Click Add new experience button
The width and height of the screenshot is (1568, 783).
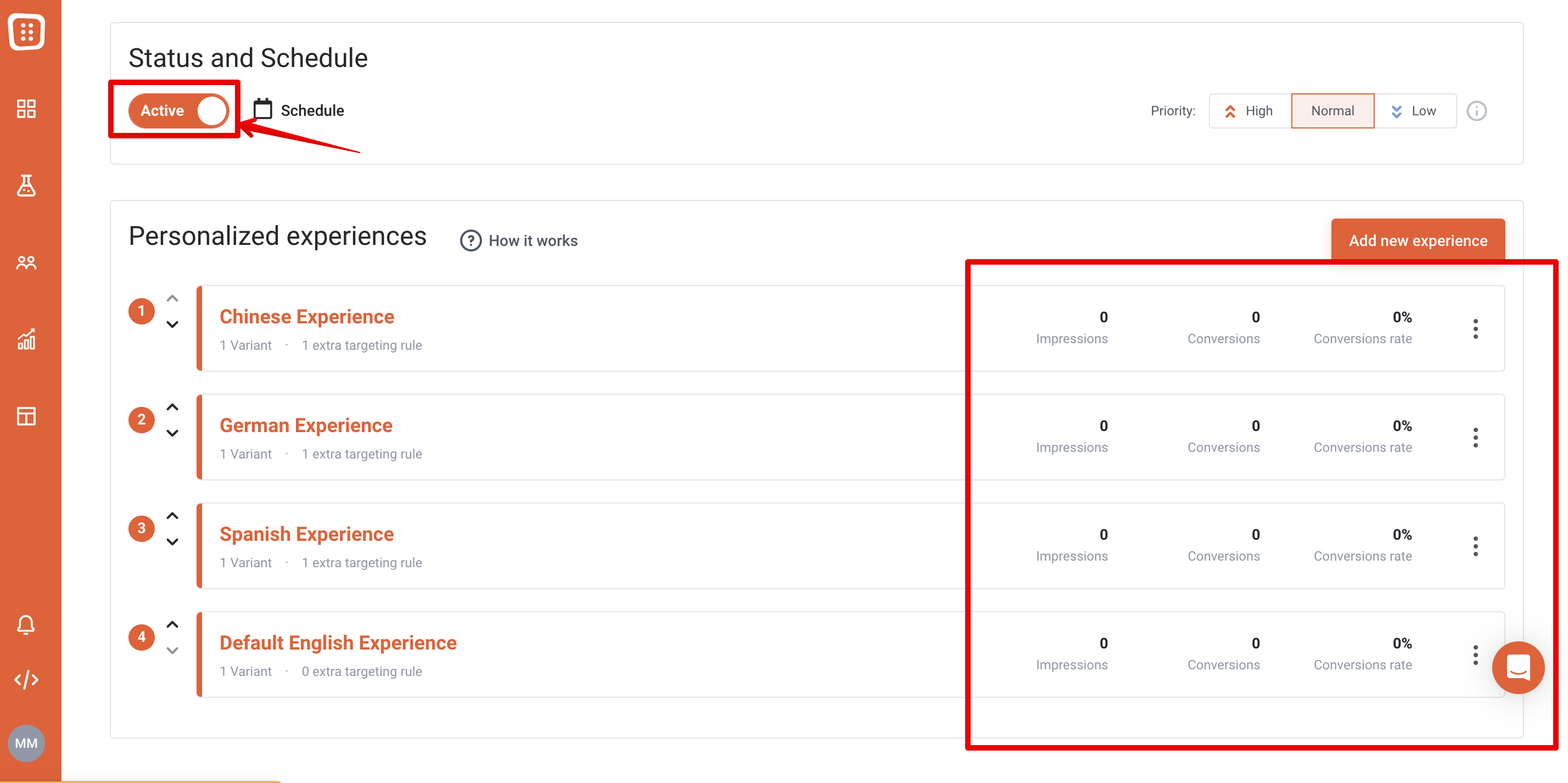point(1418,241)
